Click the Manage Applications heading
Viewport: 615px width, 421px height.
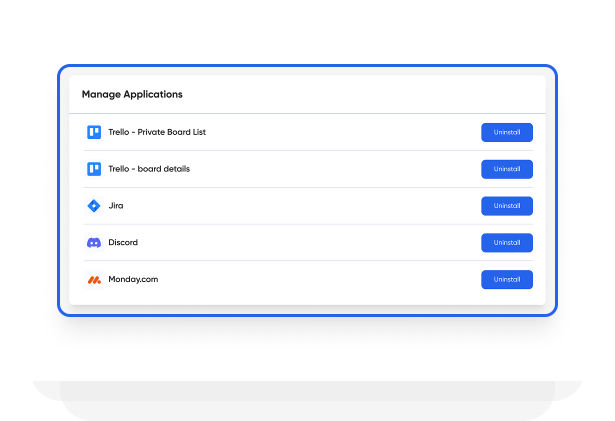[x=132, y=94]
